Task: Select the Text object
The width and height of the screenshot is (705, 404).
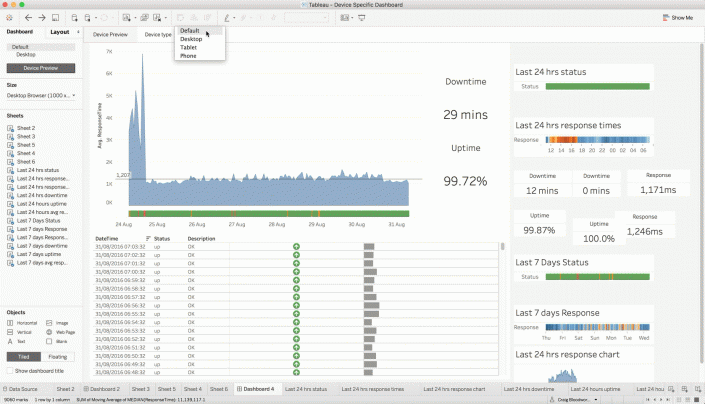Action: point(16,342)
